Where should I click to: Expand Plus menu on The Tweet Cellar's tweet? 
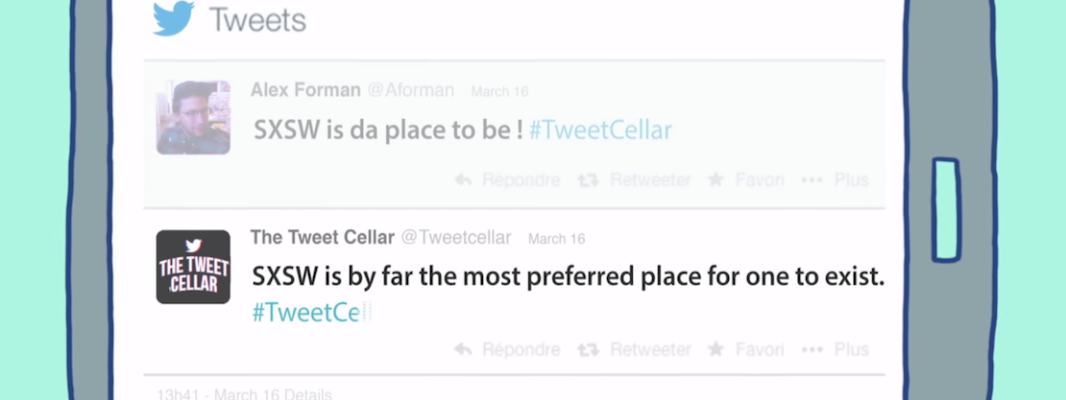click(836, 350)
